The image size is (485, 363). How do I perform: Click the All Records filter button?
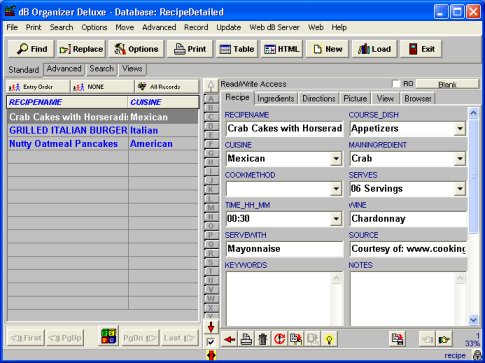tap(166, 87)
